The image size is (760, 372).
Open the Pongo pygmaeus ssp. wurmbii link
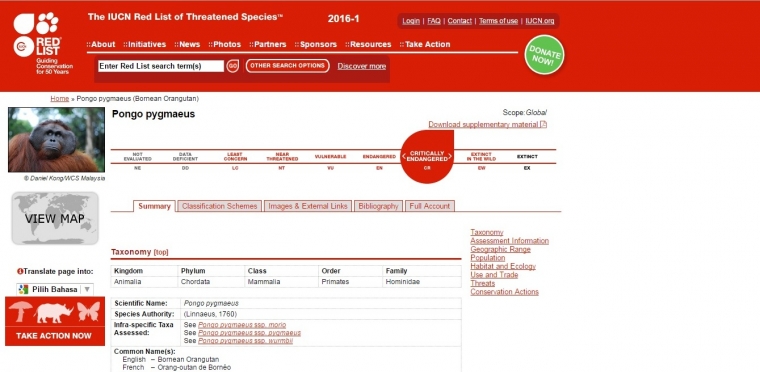[x=245, y=341]
